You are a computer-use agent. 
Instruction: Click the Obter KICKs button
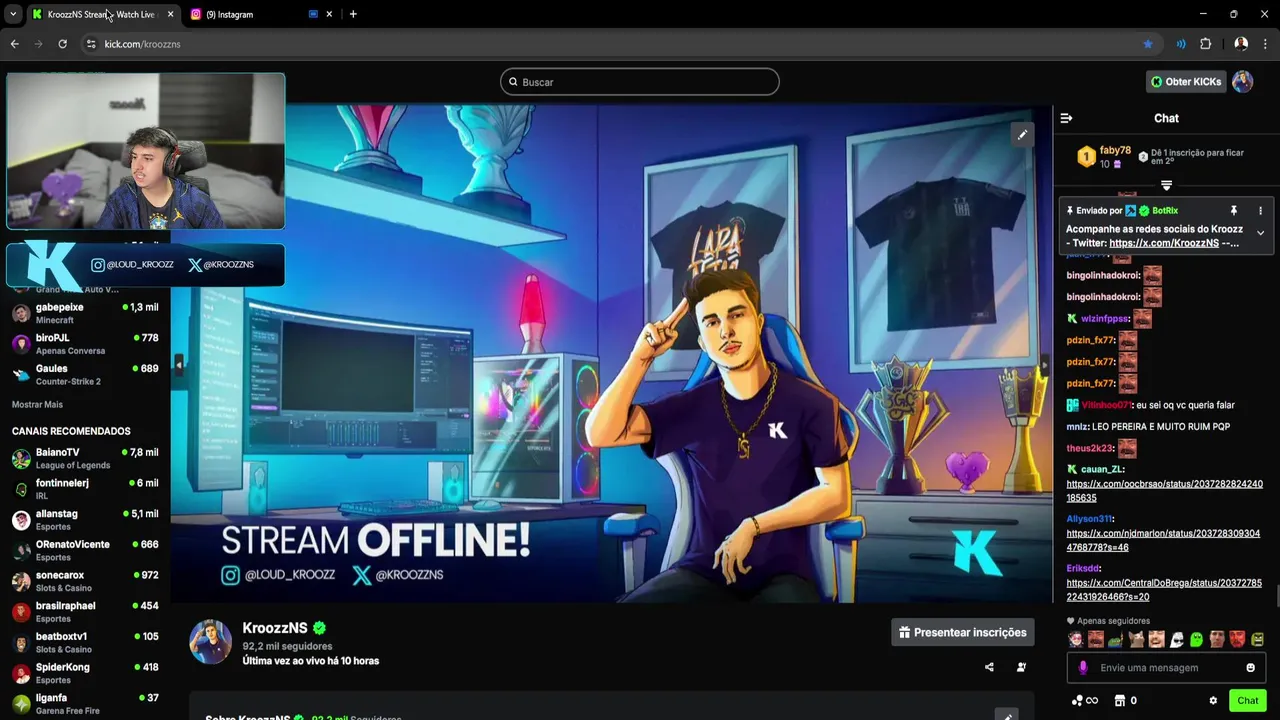pos(1186,82)
